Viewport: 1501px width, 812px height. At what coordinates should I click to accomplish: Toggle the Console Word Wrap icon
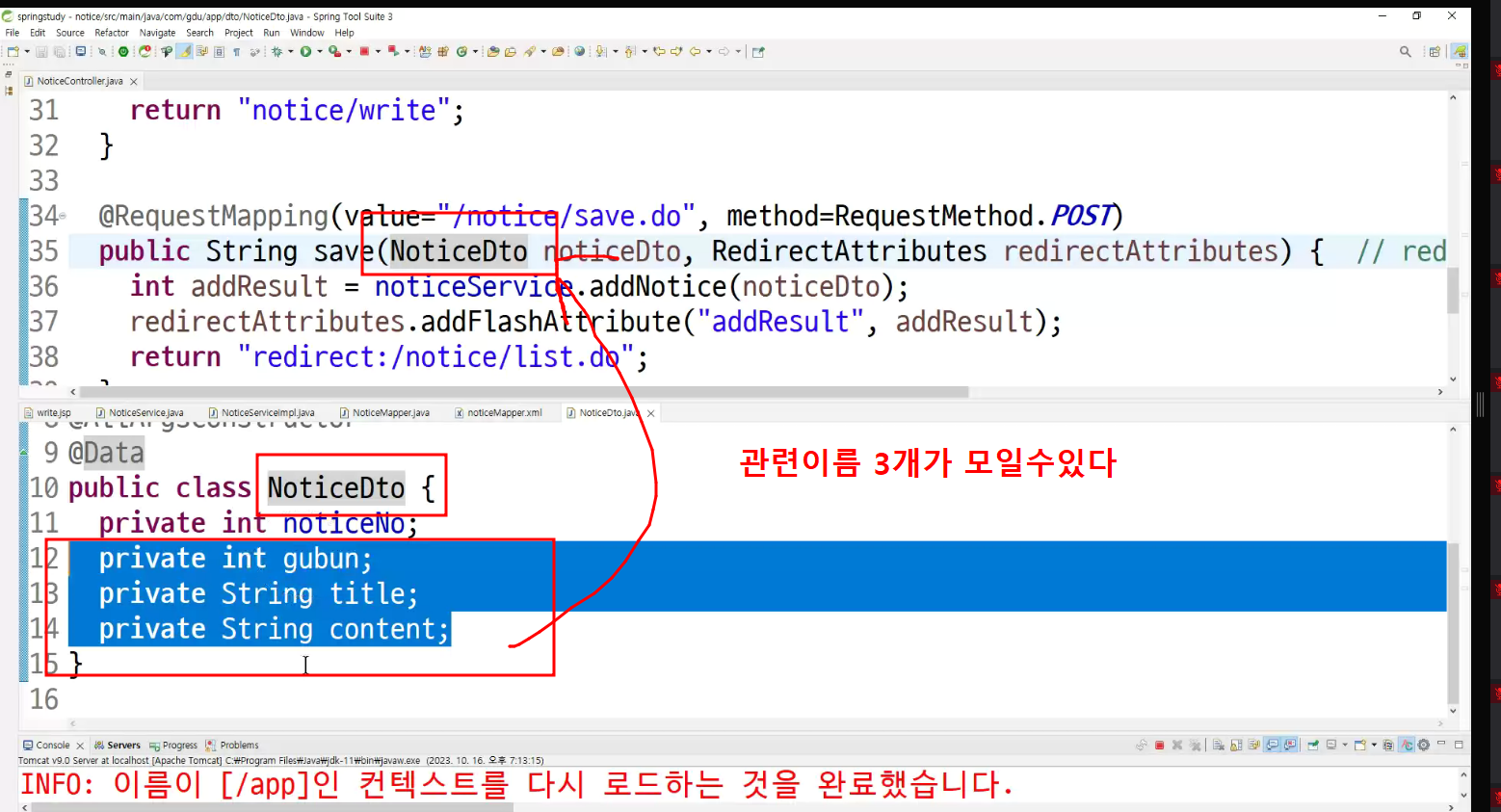click(1254, 746)
